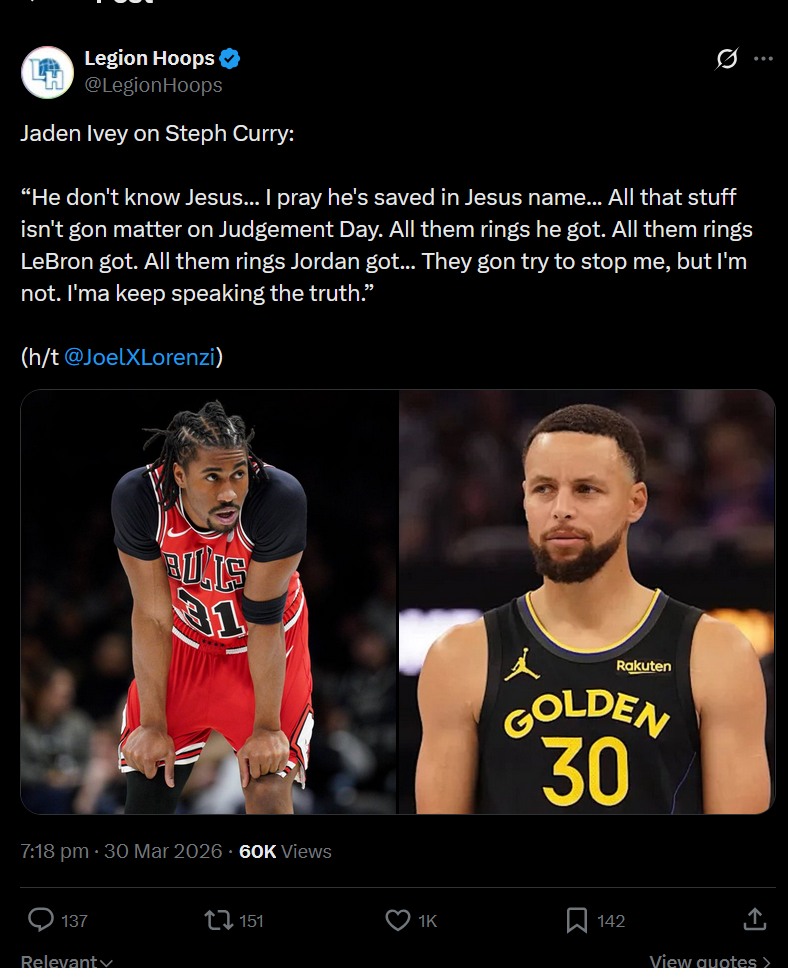Open the right photo of the Golden State player
Screen dimensions: 788x968
click(587, 602)
